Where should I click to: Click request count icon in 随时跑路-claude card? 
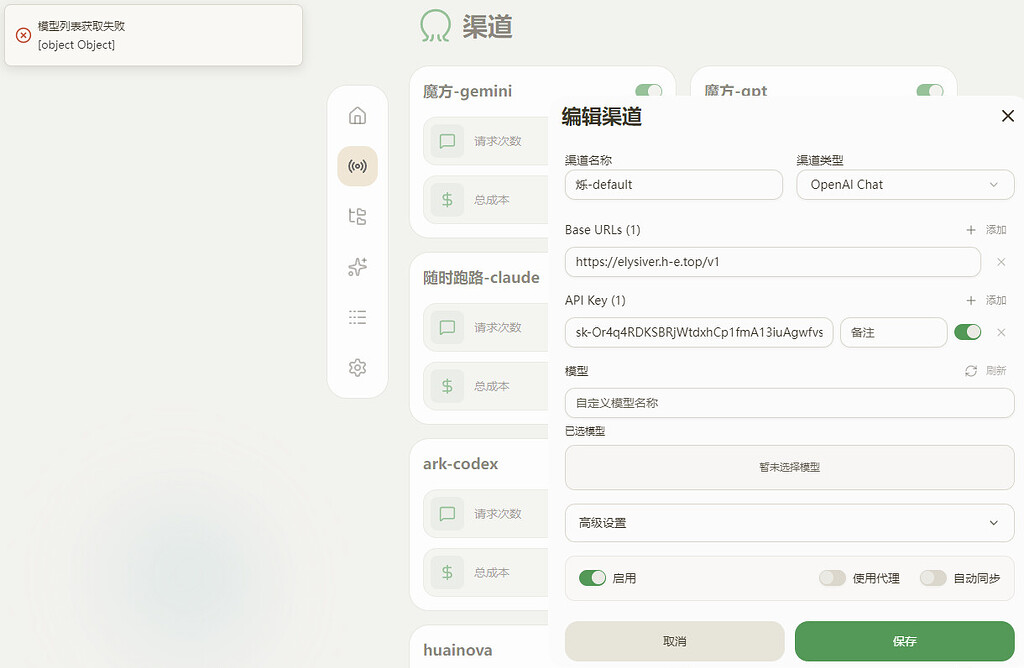[x=447, y=327]
